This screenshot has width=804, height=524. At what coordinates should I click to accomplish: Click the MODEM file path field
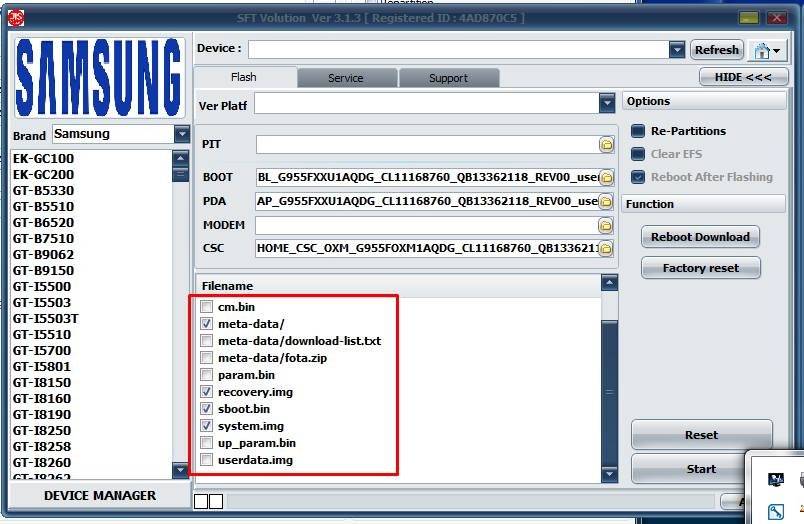(x=427, y=225)
